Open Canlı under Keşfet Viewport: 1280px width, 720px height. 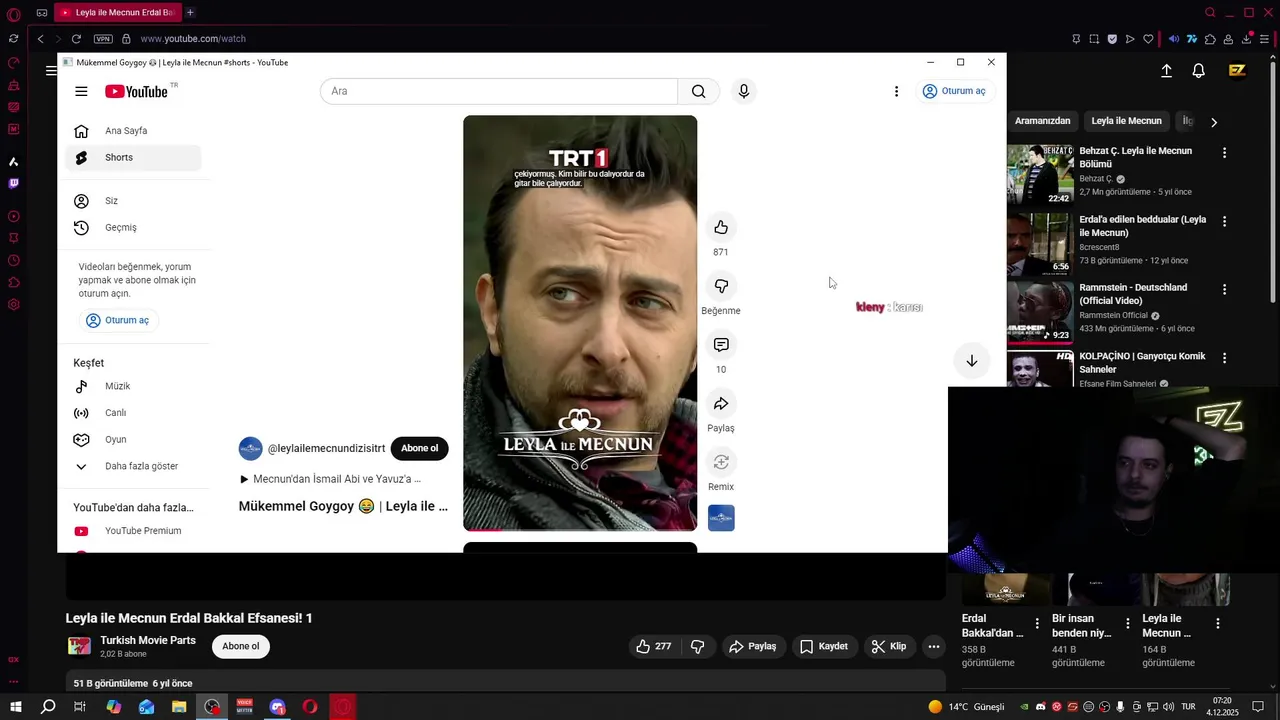(133, 413)
